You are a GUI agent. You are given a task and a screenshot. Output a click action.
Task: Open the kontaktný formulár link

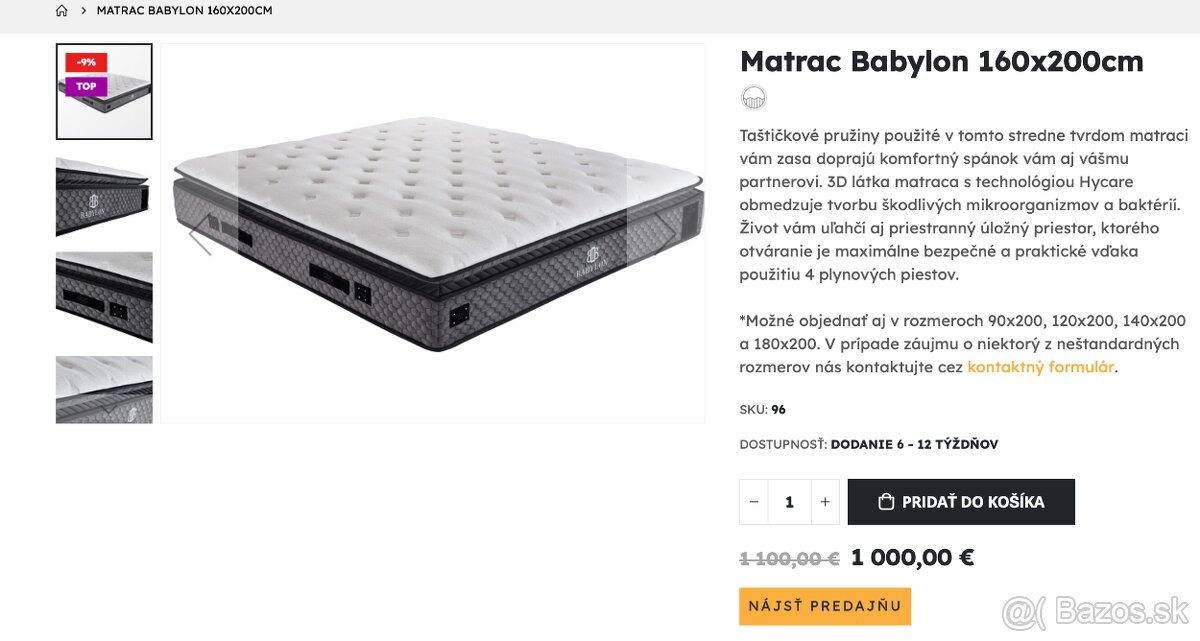click(x=1040, y=366)
